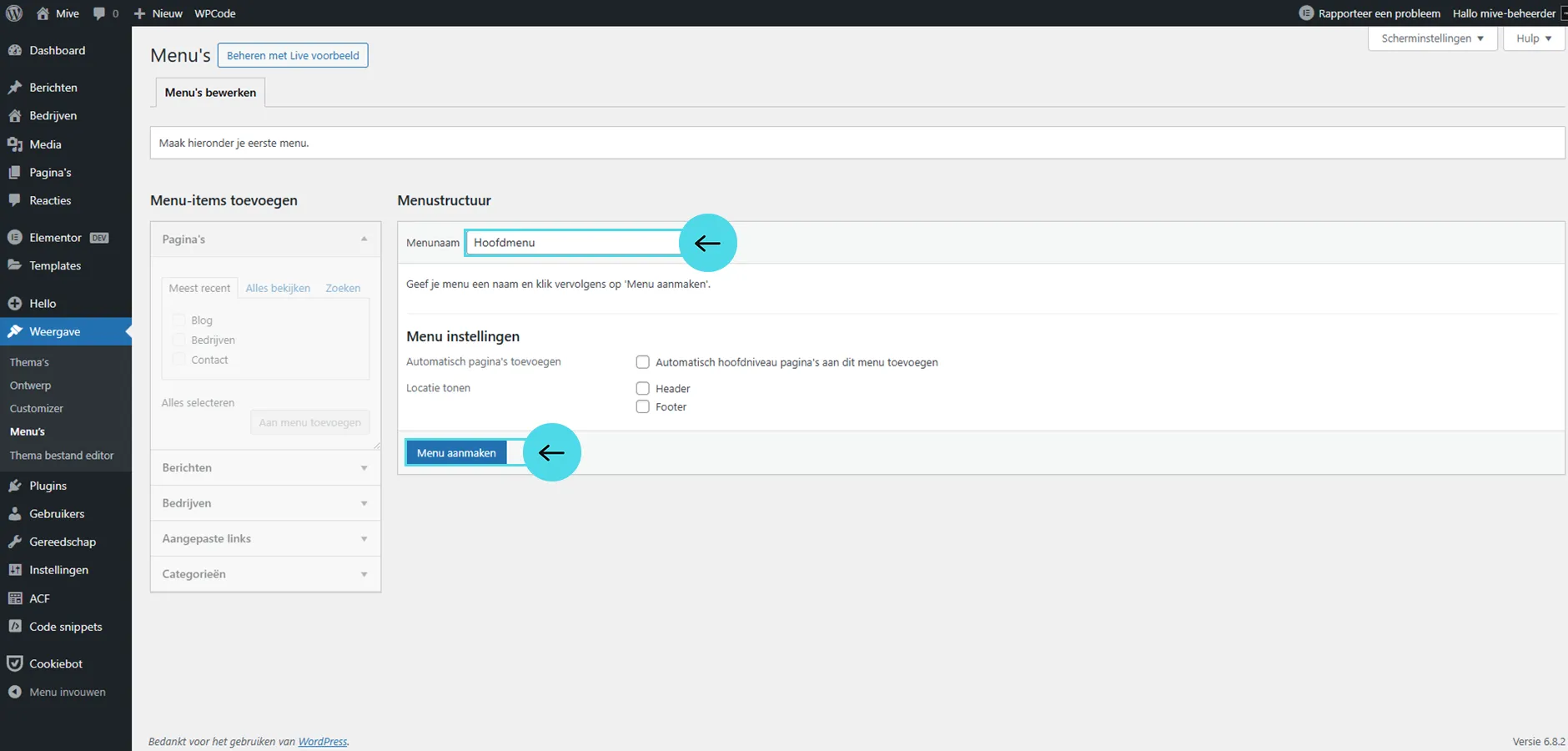Click into the Menunaam text field
1568x751 pixels.
(571, 243)
